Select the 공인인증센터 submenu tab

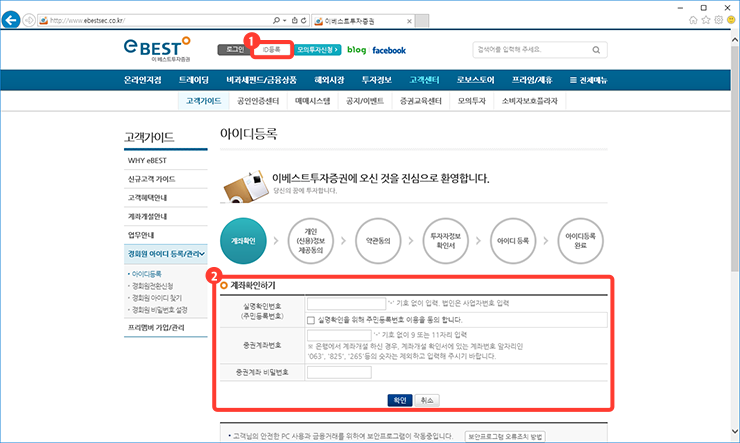258,101
